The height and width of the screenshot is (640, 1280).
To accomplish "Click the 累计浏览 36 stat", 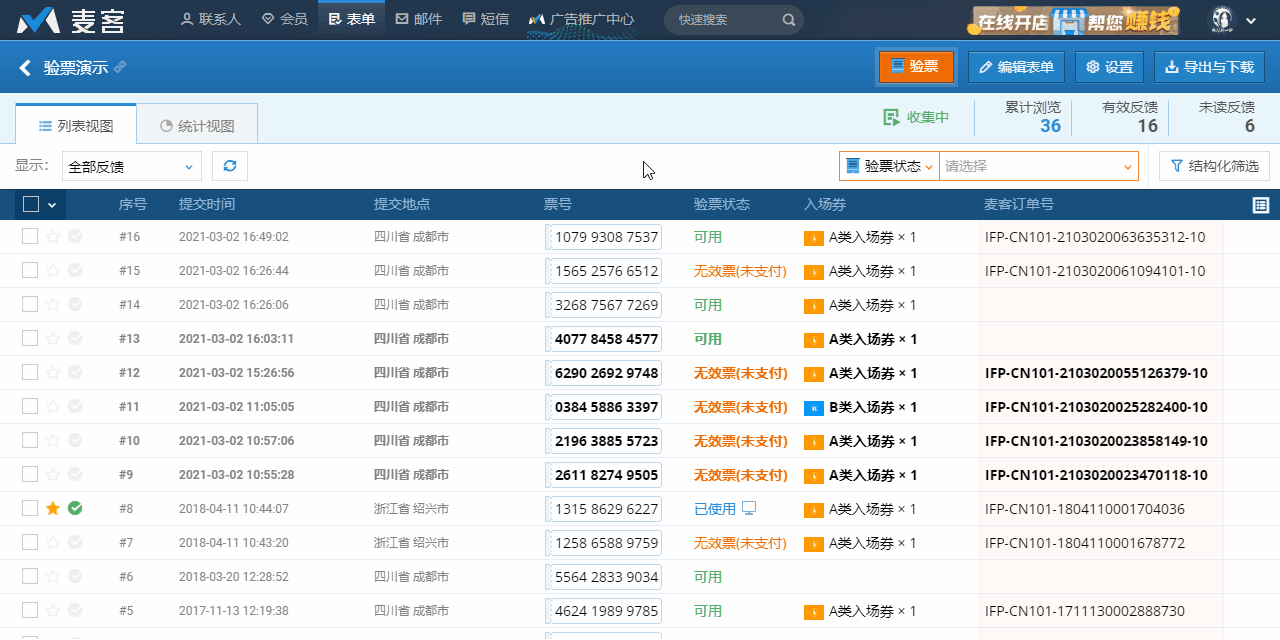I will click(1032, 117).
